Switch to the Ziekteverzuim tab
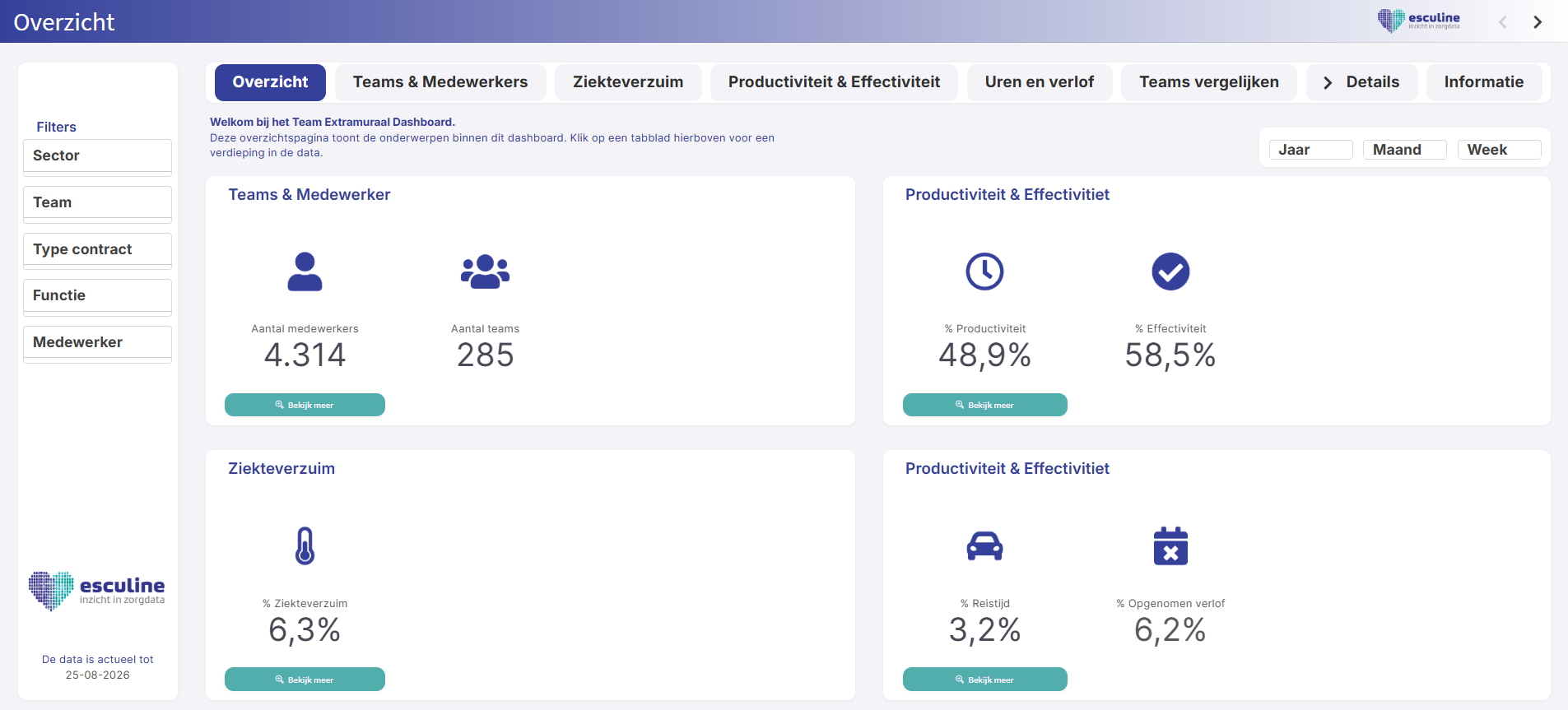Image resolution: width=1568 pixels, height=710 pixels. [x=628, y=82]
